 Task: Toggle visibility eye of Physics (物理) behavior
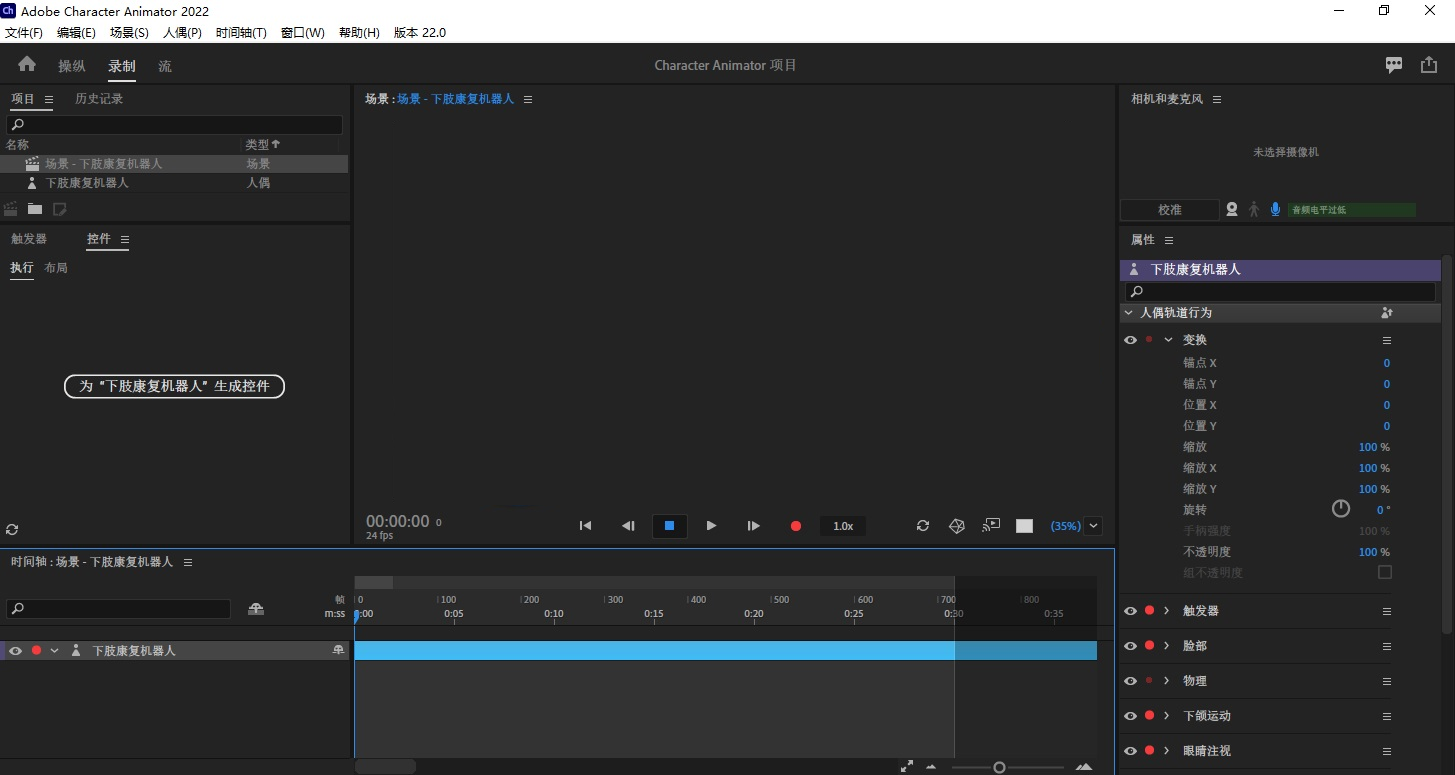1131,681
